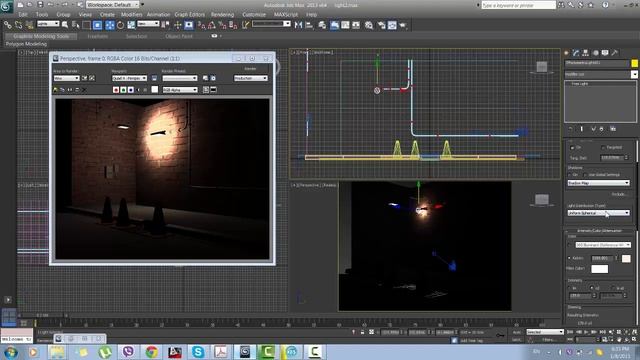Open the Display command panel tab

tap(605, 53)
